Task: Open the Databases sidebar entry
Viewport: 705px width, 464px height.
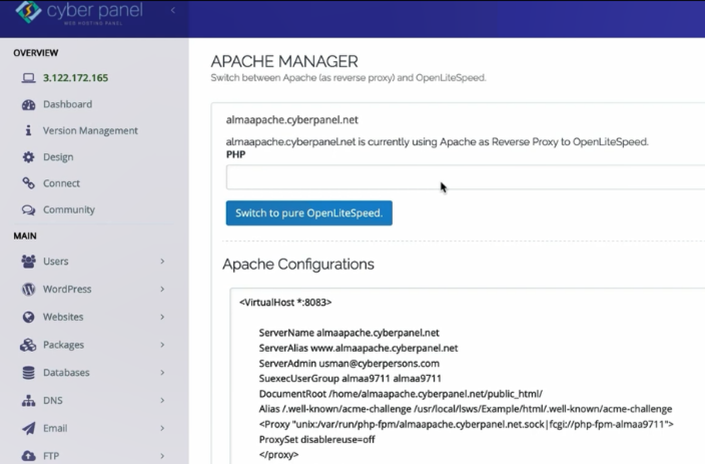Action: (66, 373)
